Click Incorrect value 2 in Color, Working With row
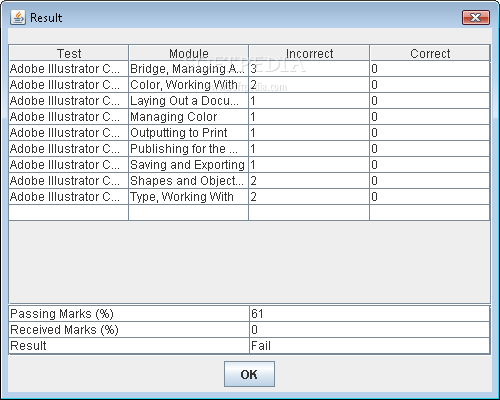 309,85
